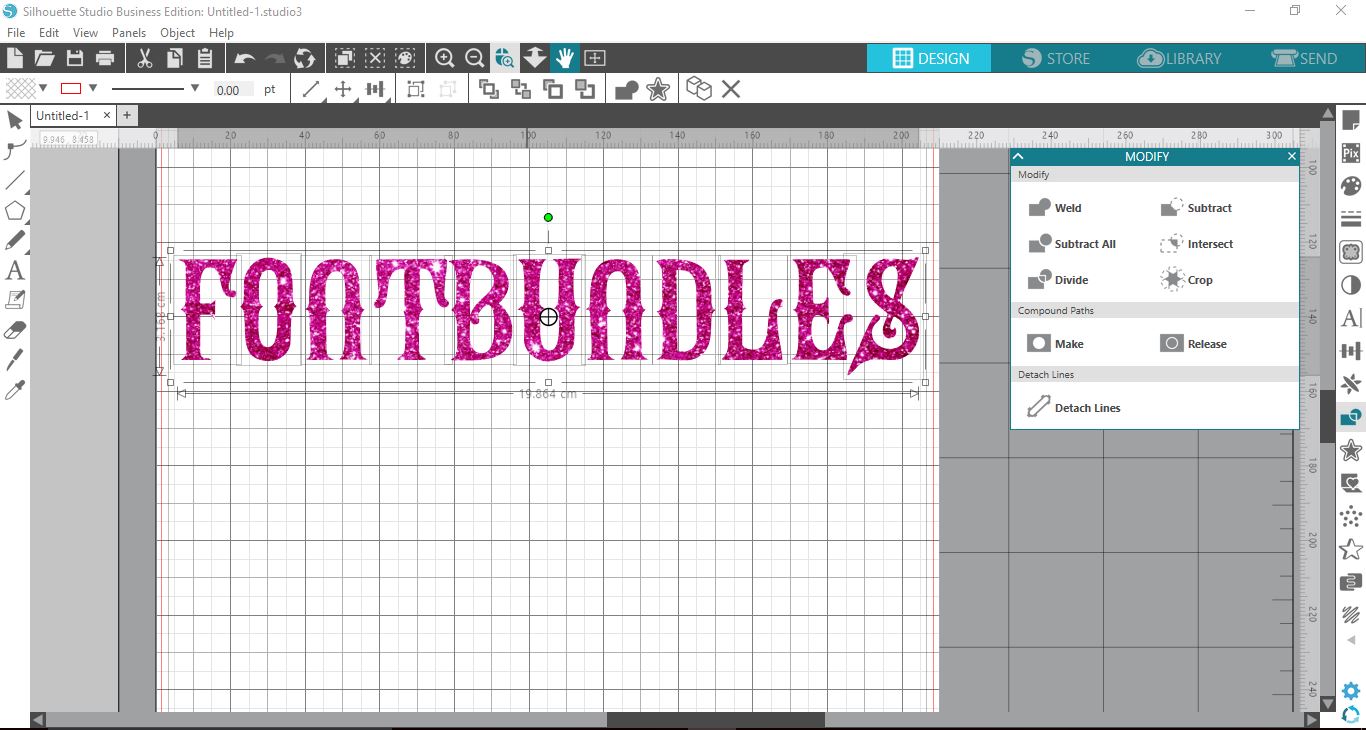This screenshot has height=730, width=1366.
Task: Save the document with the disk icon
Action: 74,58
